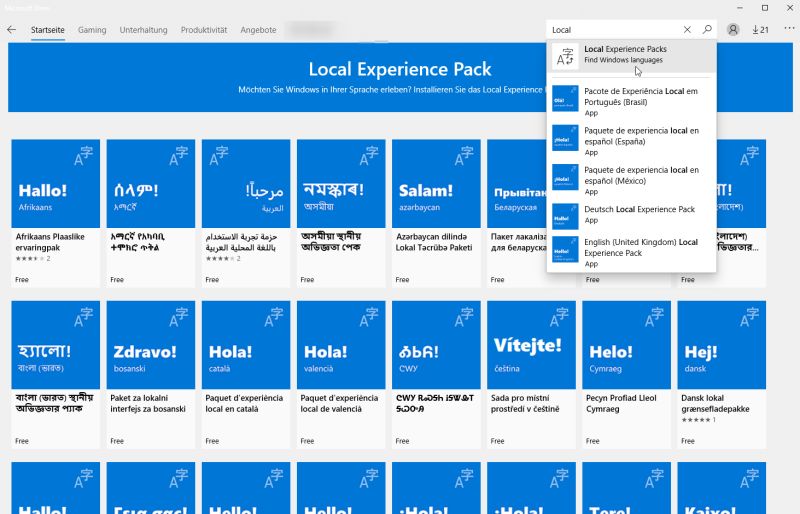
Task: Choose Pacote de Experiência Local Português (Brasil)
Action: pyautogui.click(x=631, y=101)
